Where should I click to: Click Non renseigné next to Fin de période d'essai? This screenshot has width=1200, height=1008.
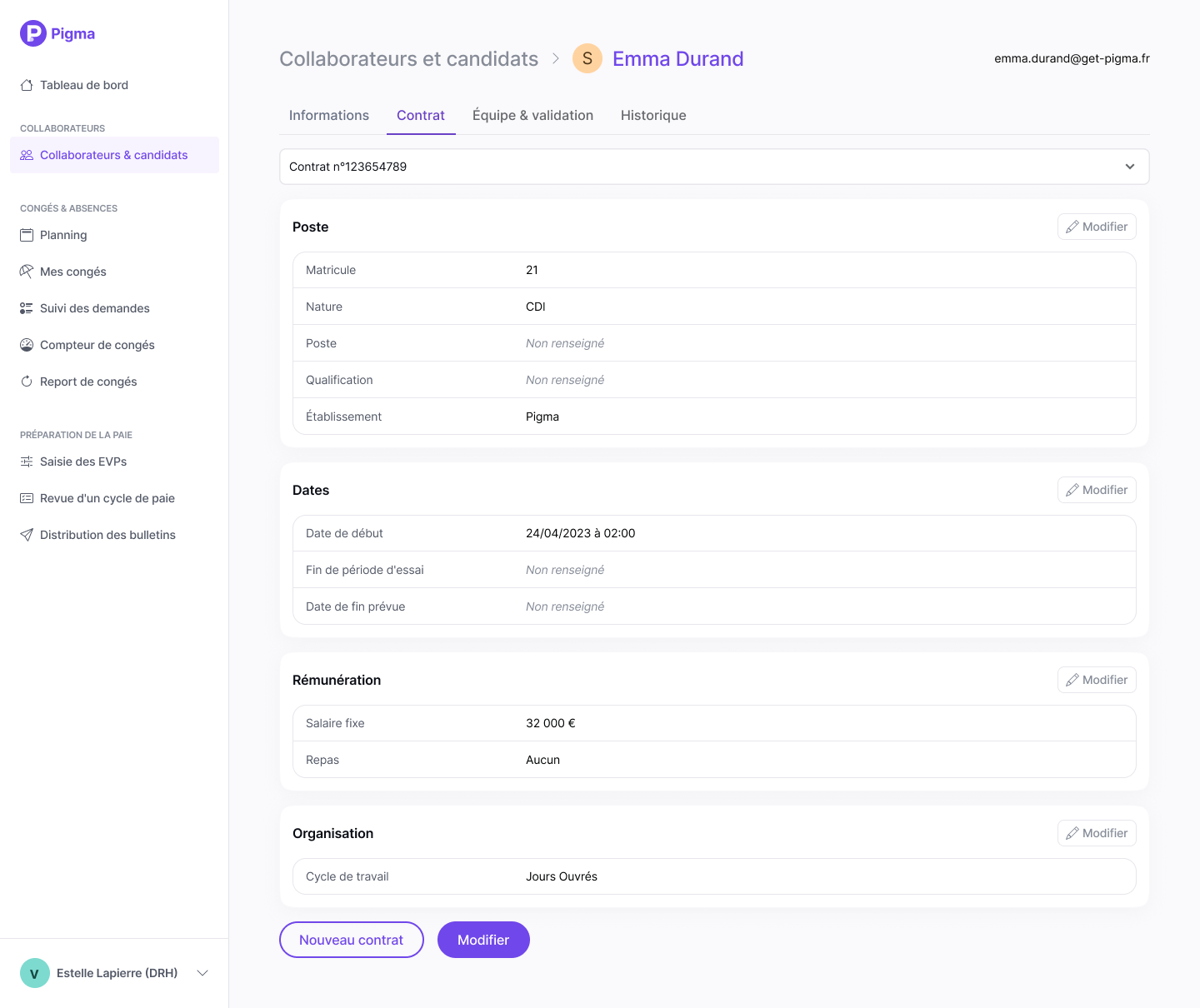coord(565,570)
